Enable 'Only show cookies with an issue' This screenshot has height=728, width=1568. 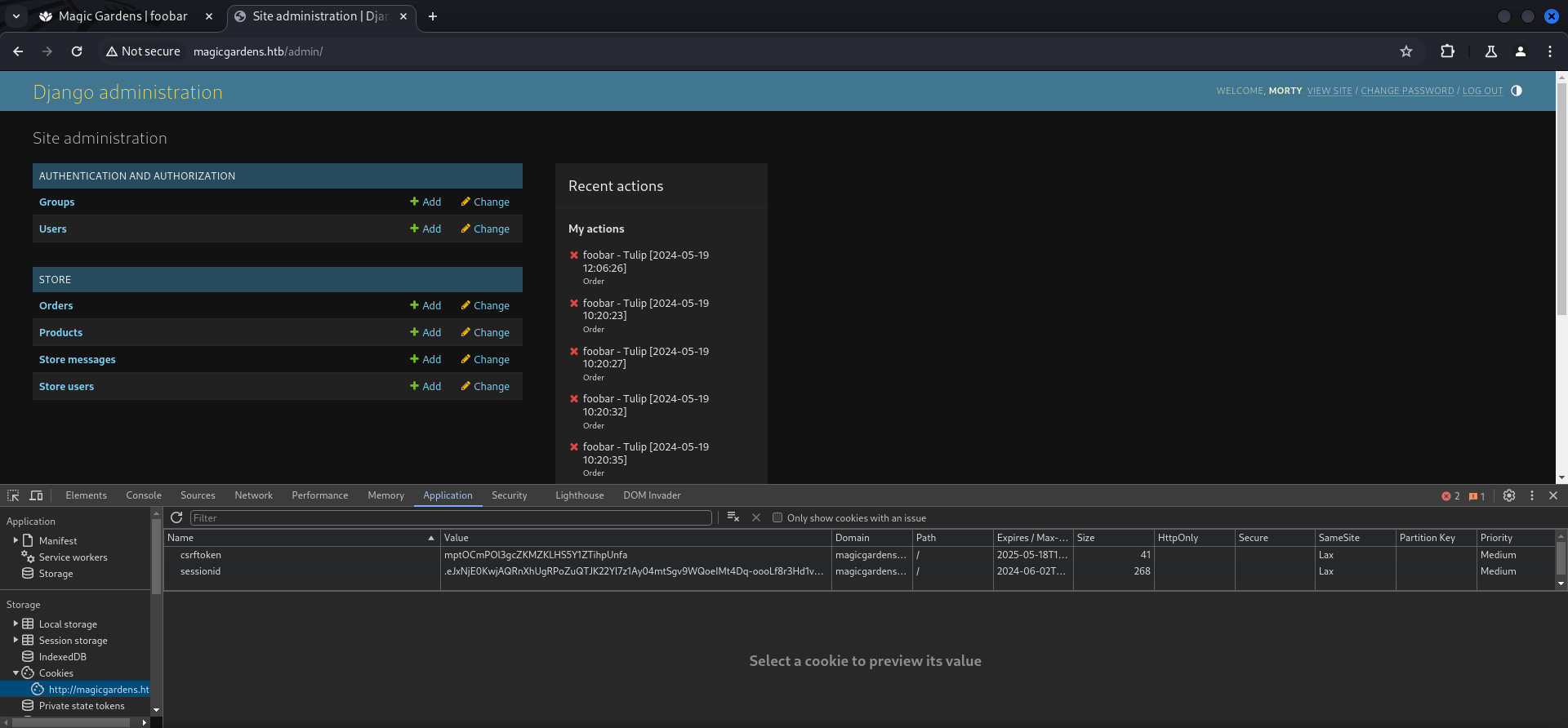777,518
